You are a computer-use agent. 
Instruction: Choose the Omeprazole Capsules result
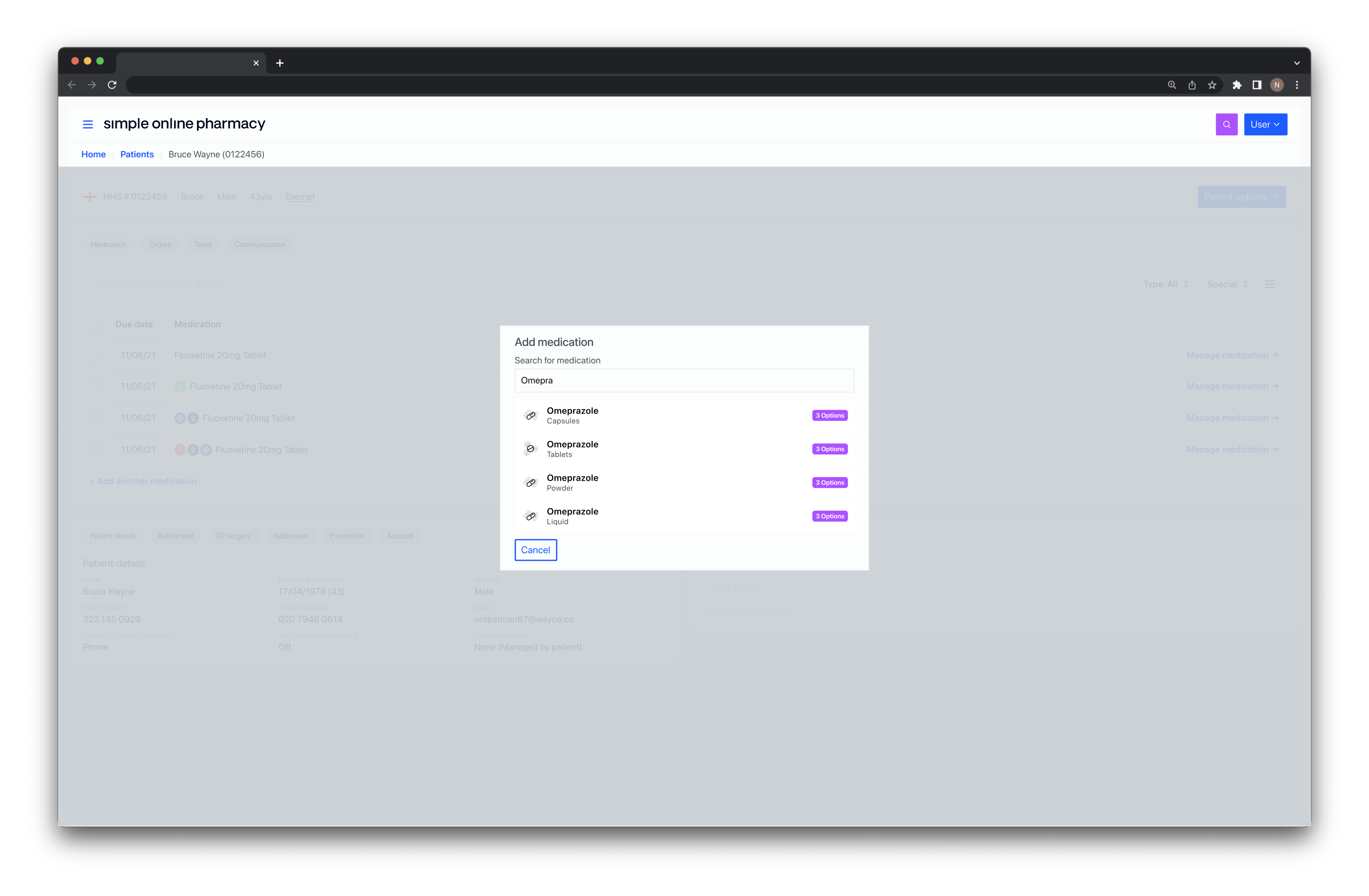coord(684,415)
